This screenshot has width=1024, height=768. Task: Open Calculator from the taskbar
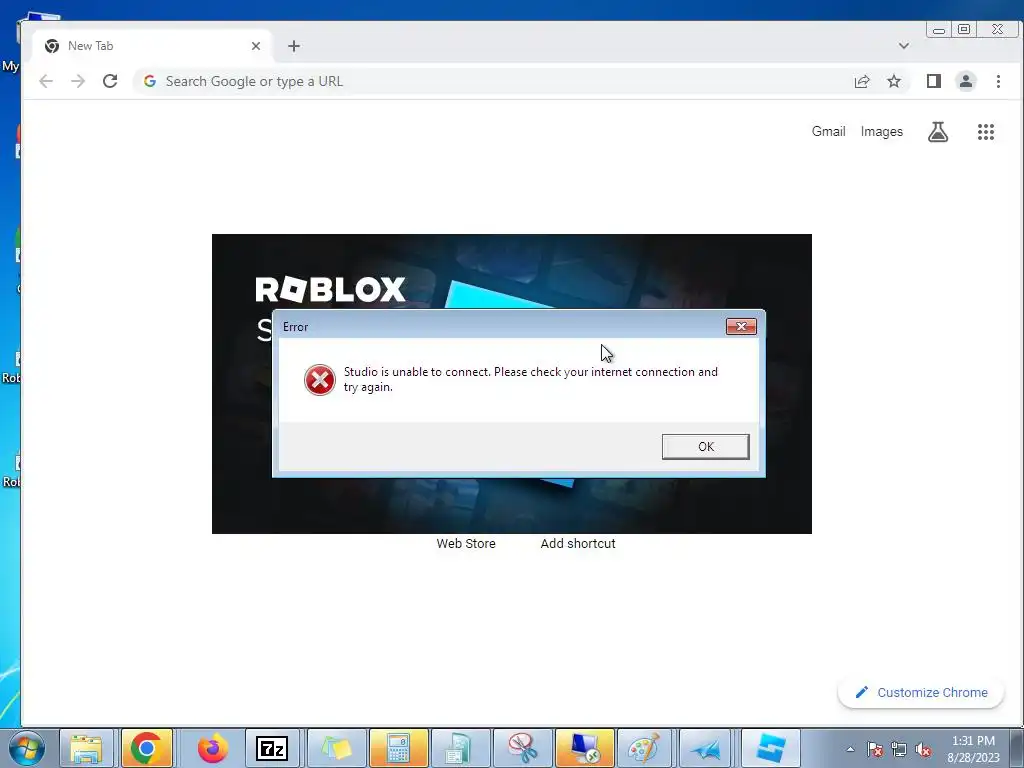(398, 748)
